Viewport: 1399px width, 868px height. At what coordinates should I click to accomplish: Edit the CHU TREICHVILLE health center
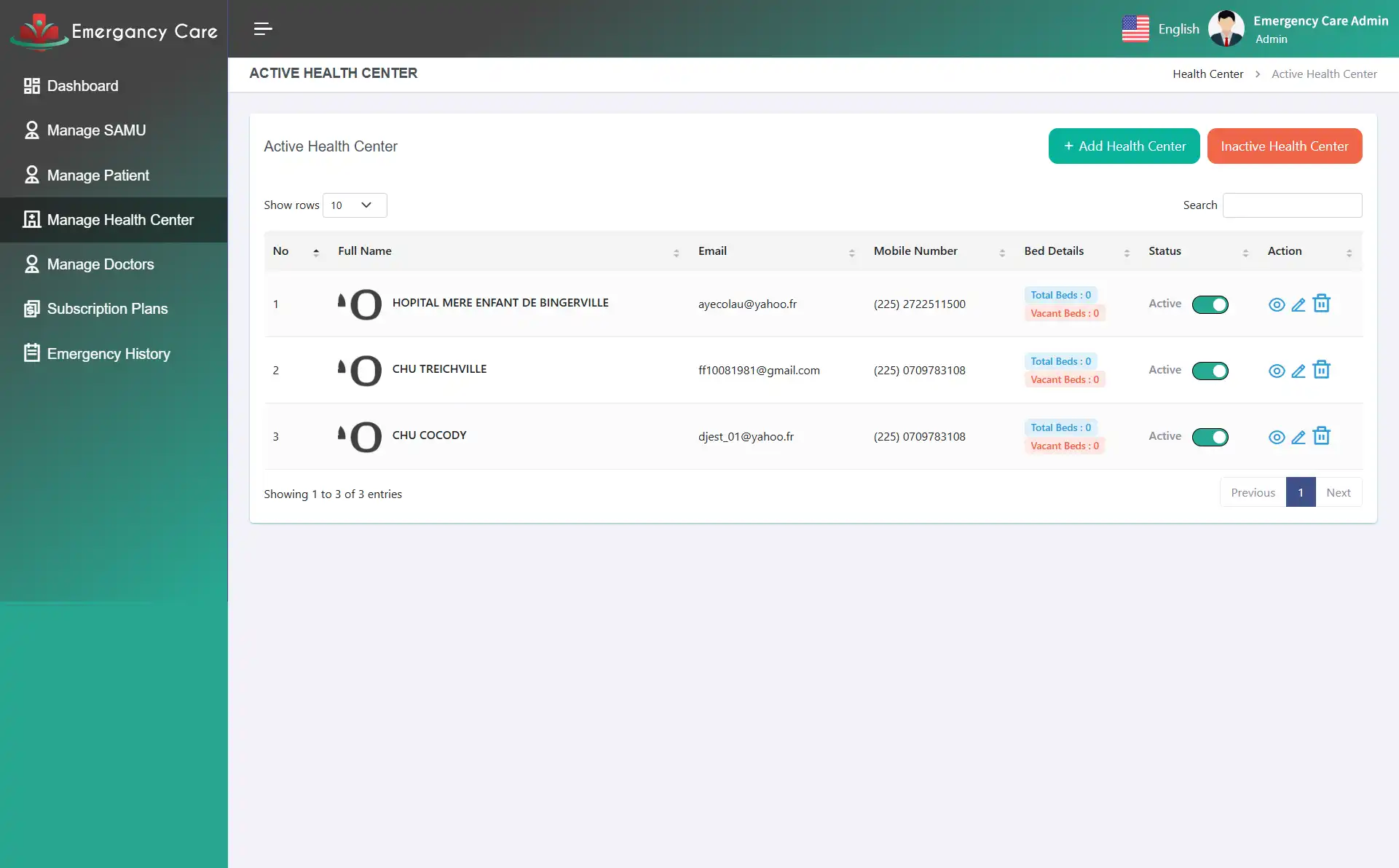pyautogui.click(x=1298, y=370)
